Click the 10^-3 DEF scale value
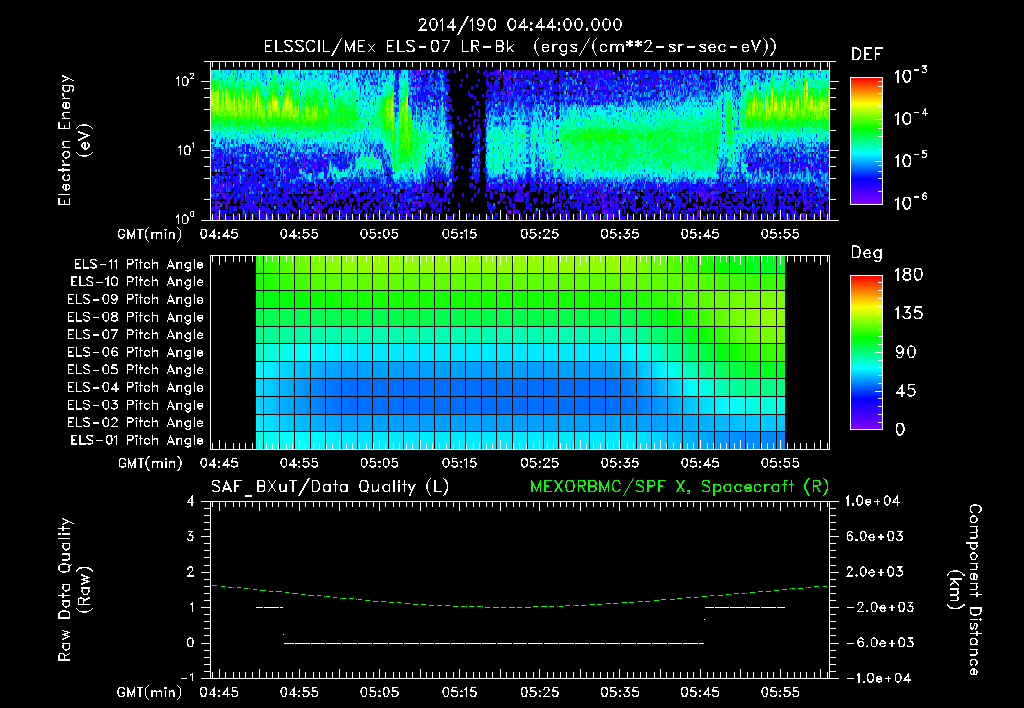 910,75
